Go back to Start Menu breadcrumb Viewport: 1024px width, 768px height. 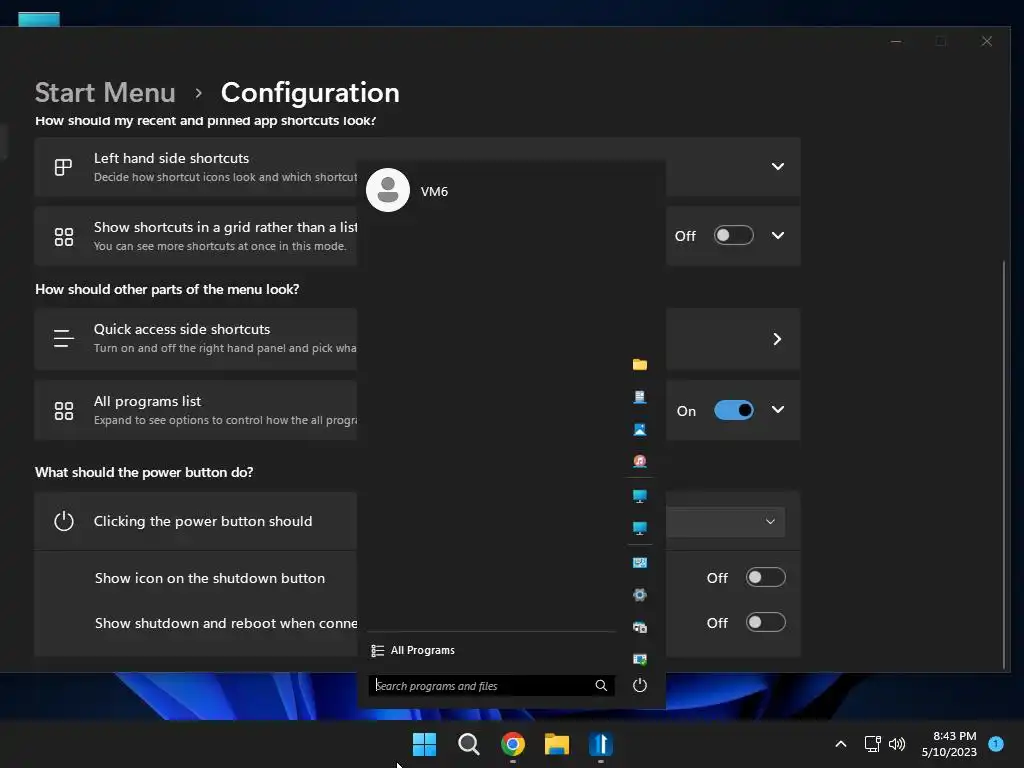105,93
